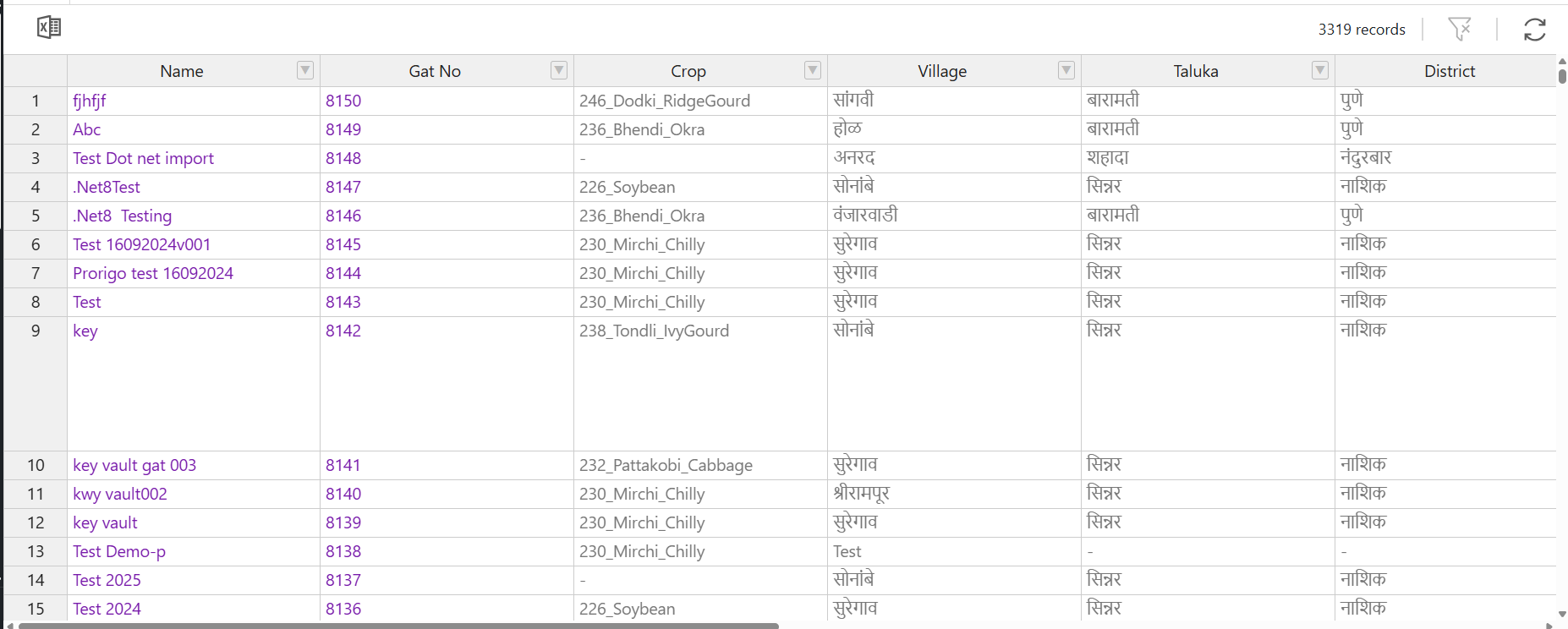Sort by clicking the District header

(1450, 70)
